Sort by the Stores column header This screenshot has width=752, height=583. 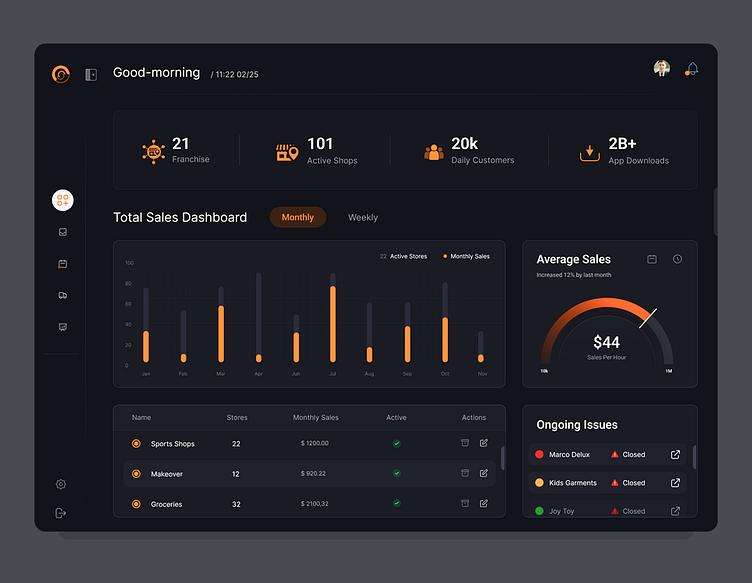237,418
